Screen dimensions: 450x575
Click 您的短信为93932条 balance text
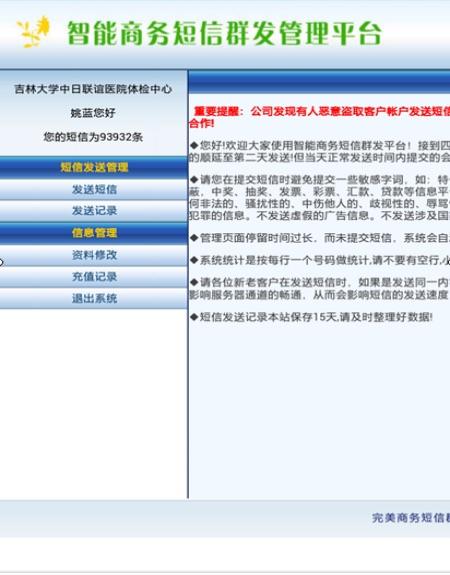pos(93,137)
